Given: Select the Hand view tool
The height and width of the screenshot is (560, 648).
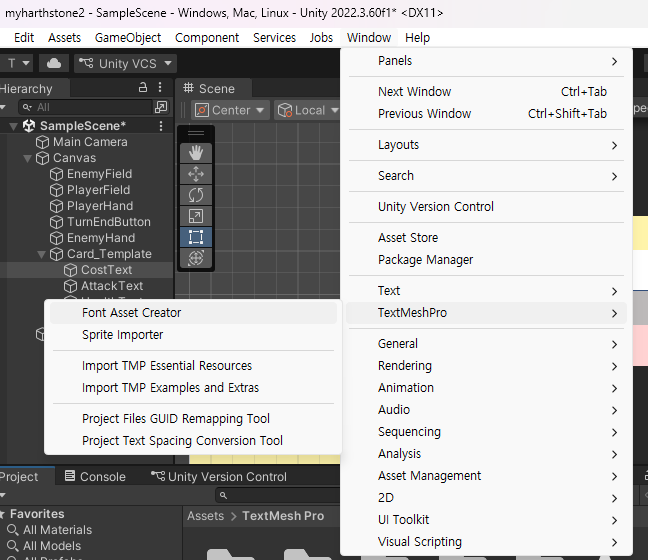Looking at the screenshot, I should point(196,153).
